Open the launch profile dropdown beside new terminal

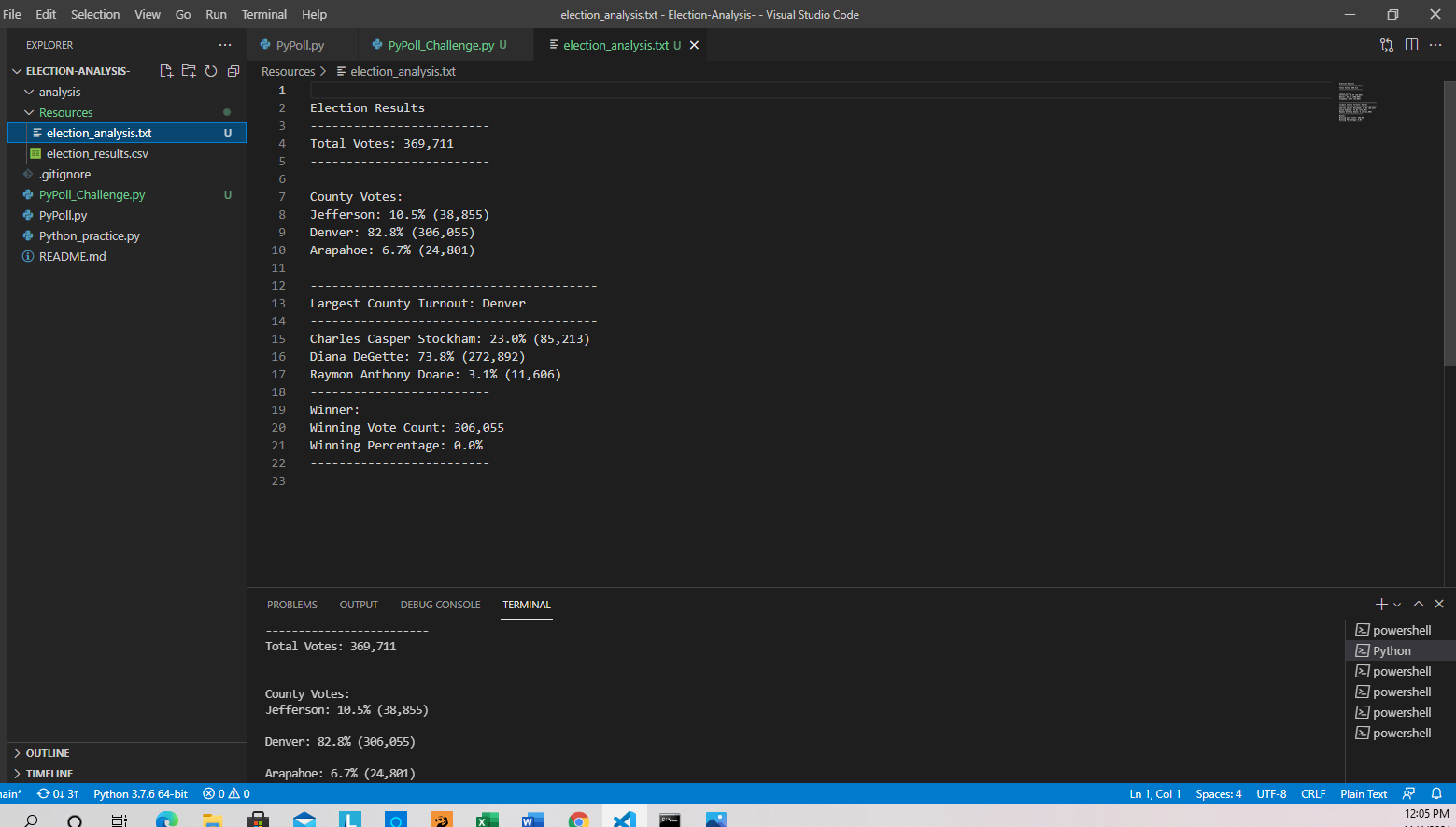click(1397, 605)
